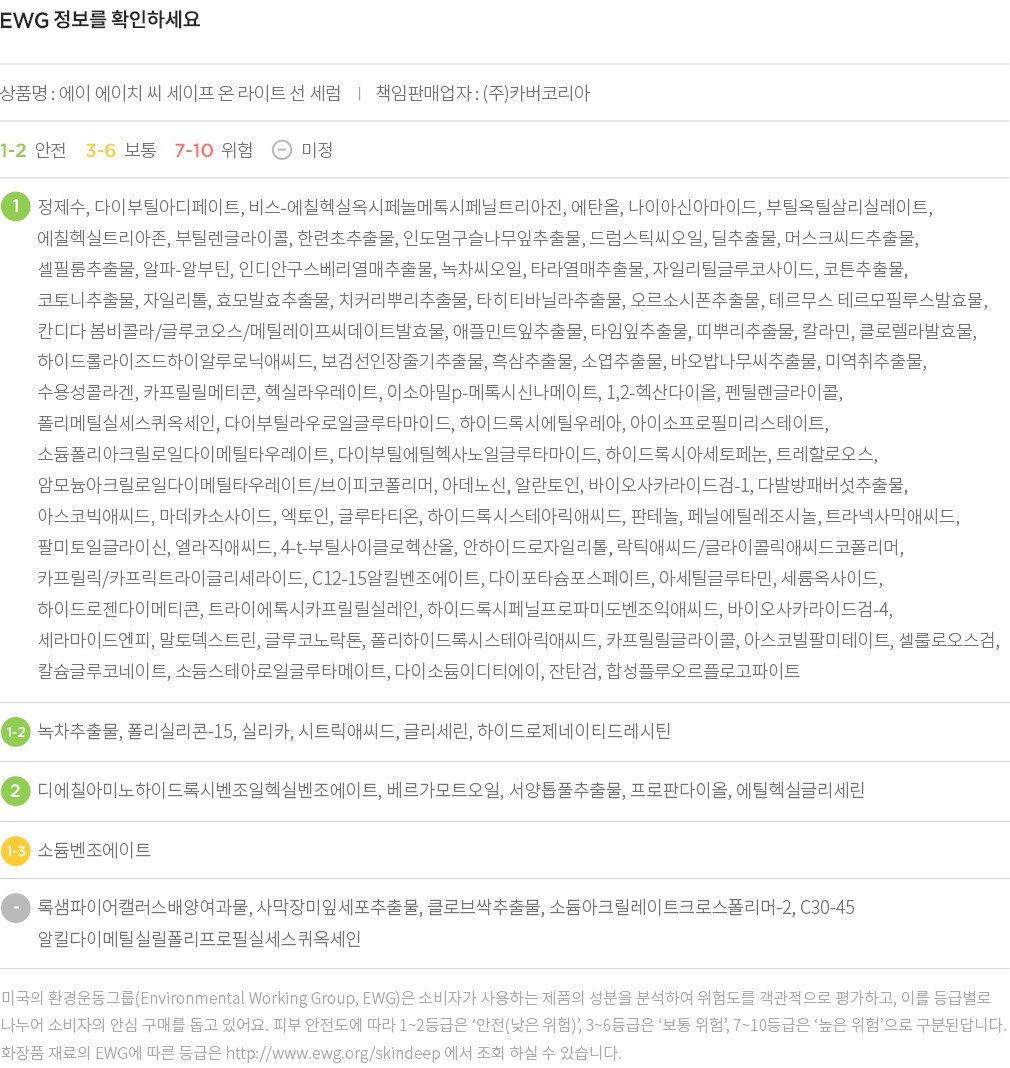Click the gray undetermined dash badge
Viewport: 1010px width, 1068px height.
(x=16, y=908)
